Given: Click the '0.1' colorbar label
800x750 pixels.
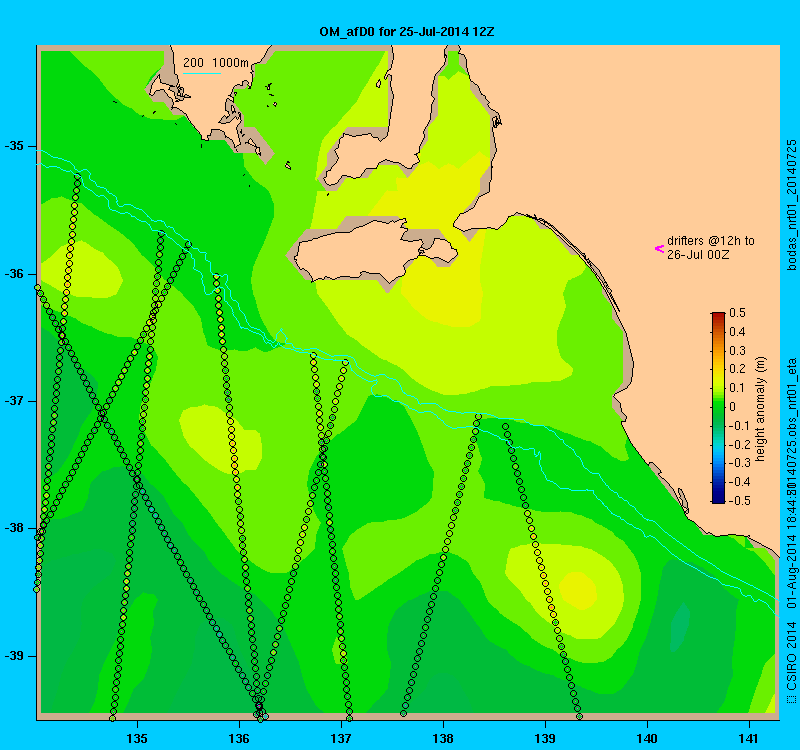Looking at the screenshot, I should coord(737,388).
